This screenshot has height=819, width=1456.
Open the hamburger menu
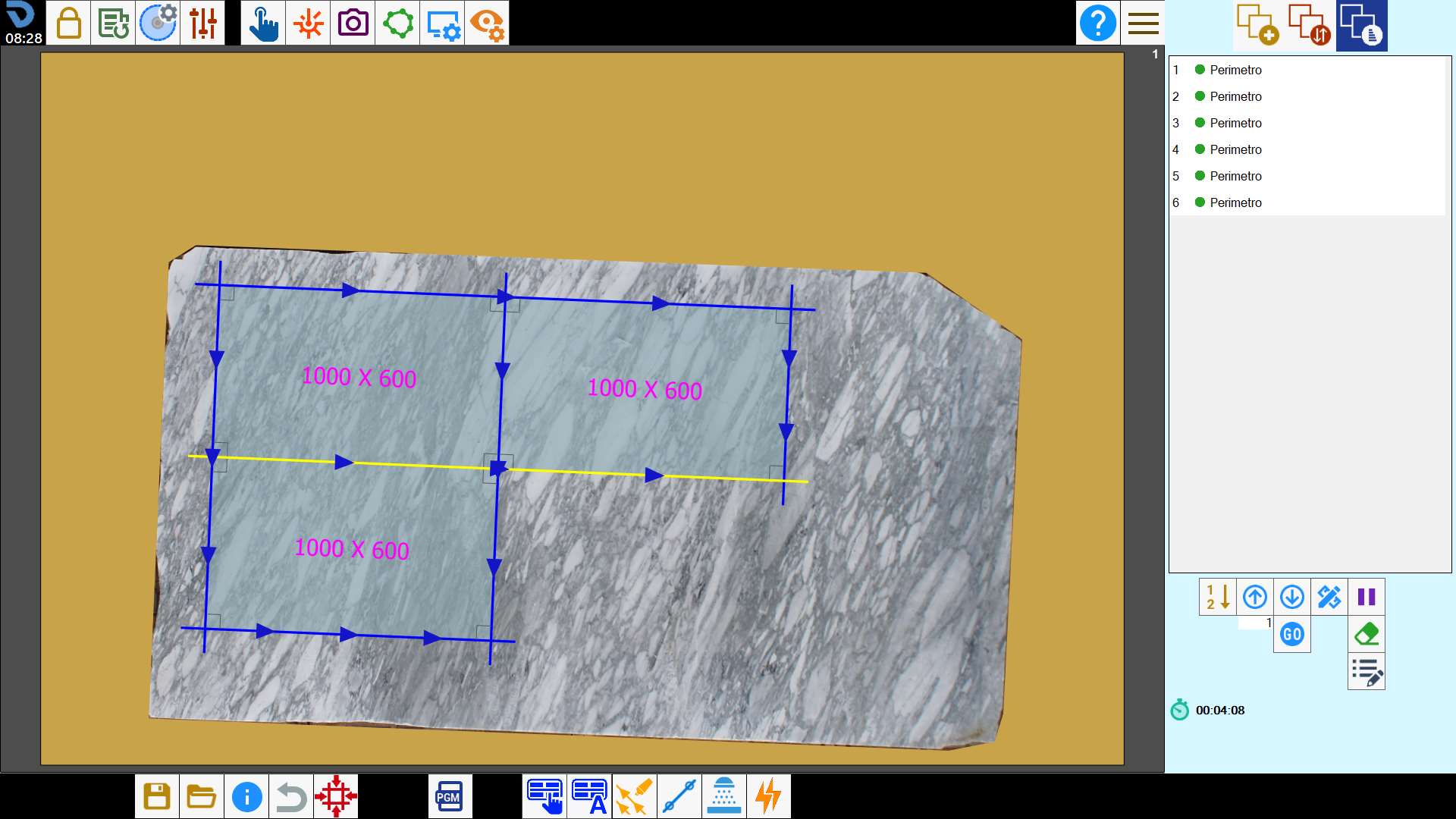tap(1143, 23)
